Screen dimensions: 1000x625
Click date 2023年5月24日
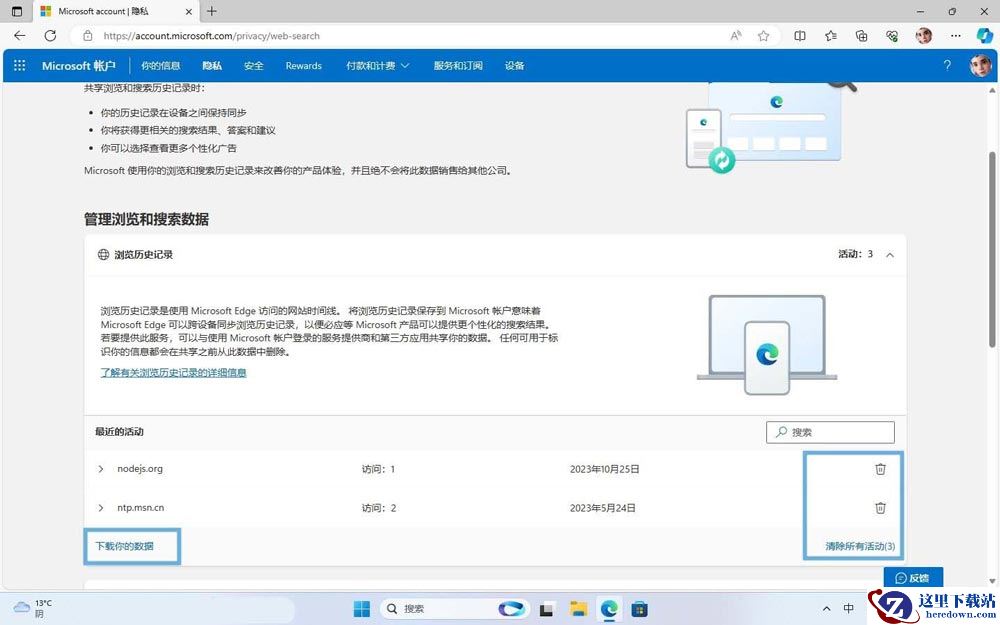602,508
